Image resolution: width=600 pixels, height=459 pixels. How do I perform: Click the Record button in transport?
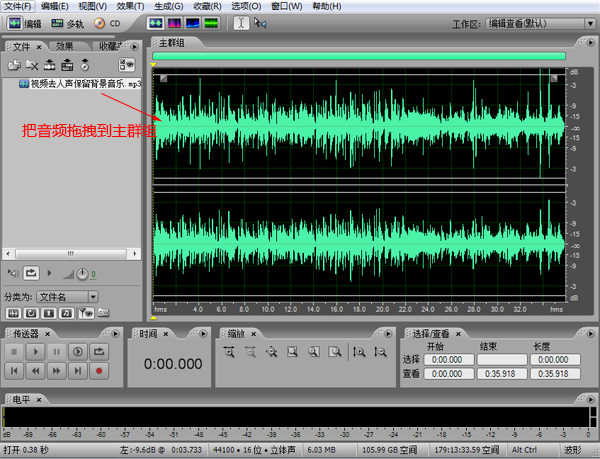pos(99,371)
